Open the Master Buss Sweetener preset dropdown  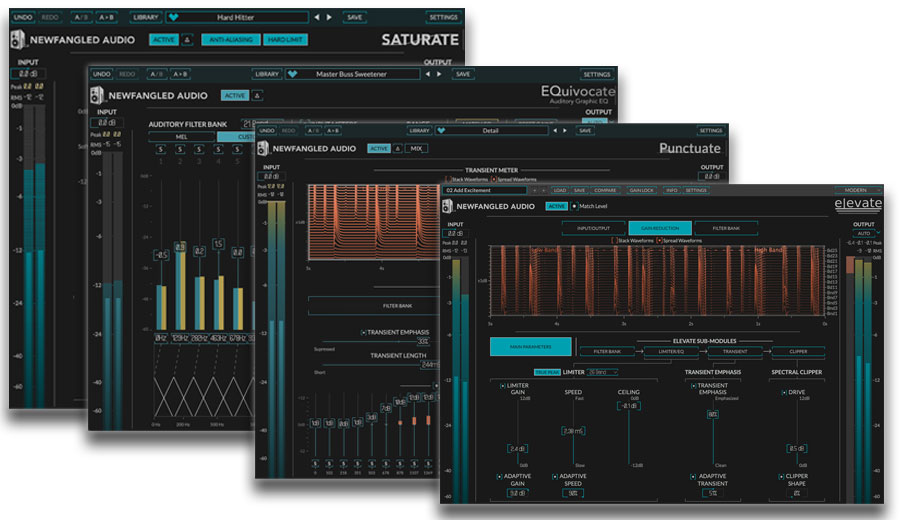(x=353, y=74)
